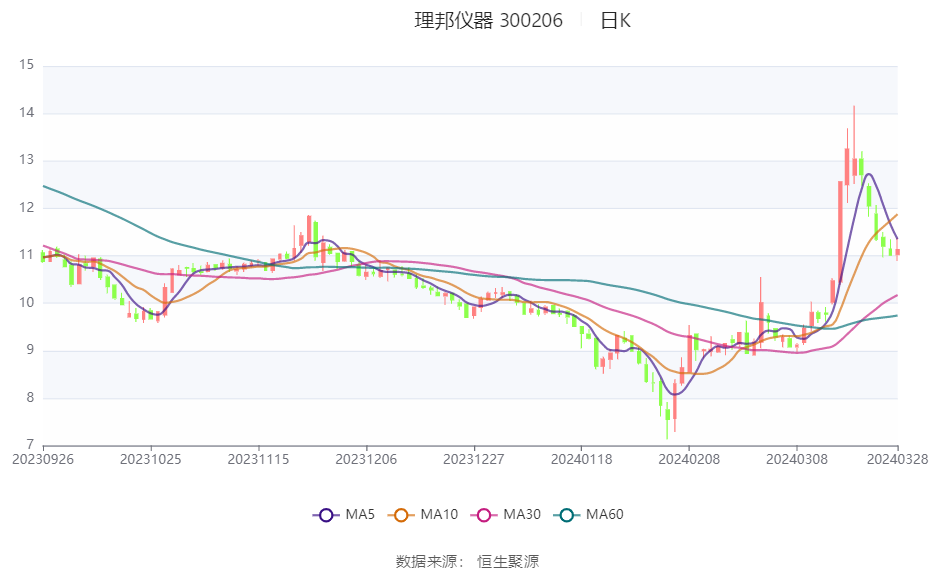Hide the MA5 line via its label
This screenshot has height=568, width=935.
tap(360, 514)
